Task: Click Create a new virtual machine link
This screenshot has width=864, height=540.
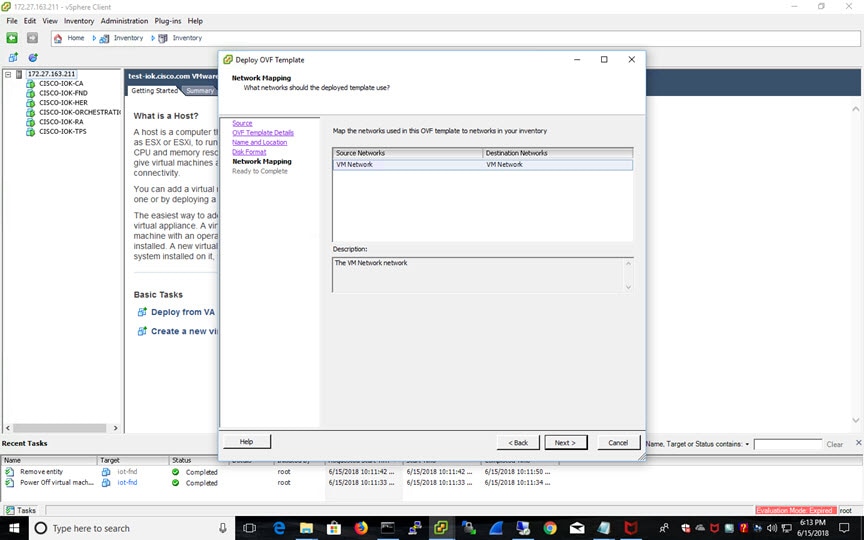Action: point(184,331)
